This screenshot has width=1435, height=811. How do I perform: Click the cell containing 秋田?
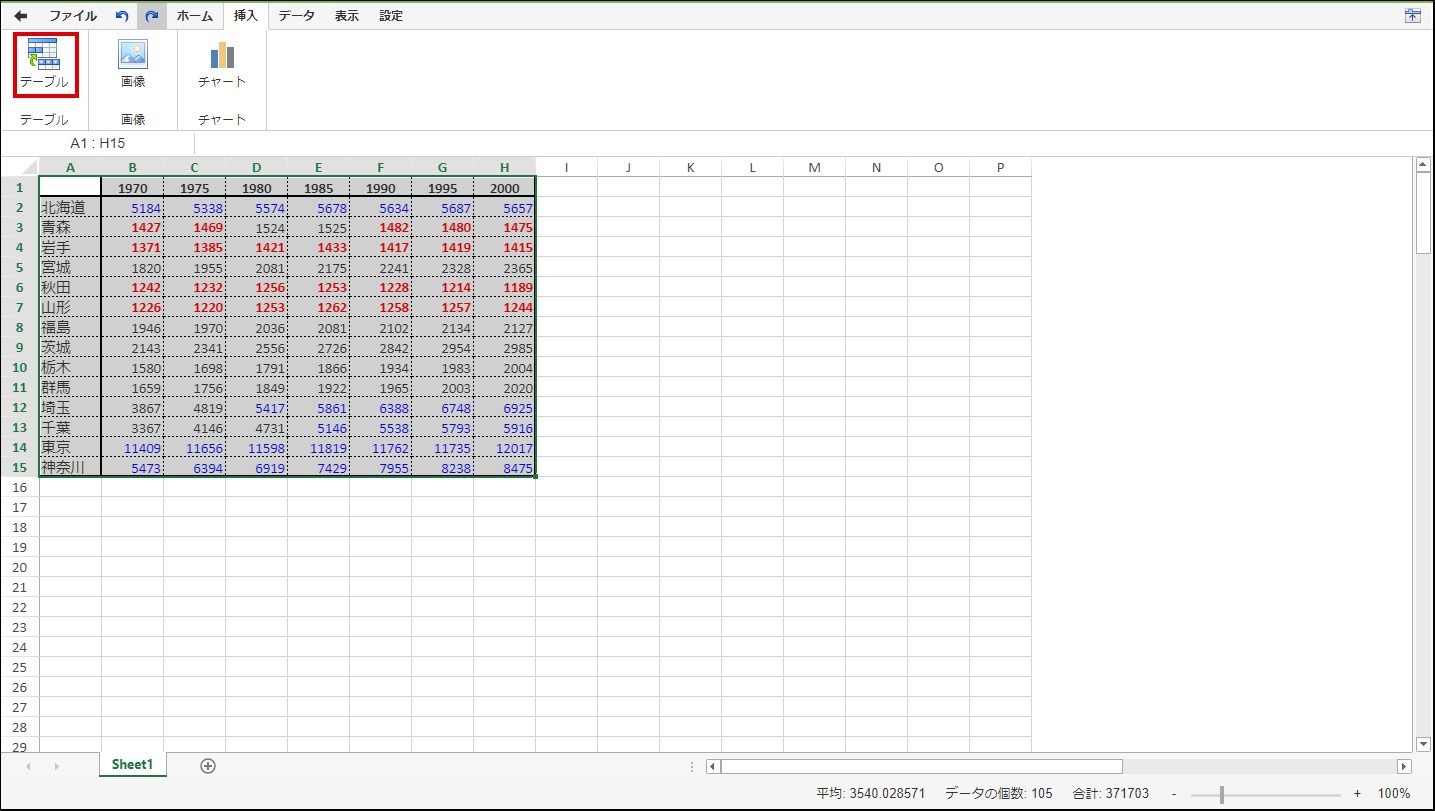point(70,287)
